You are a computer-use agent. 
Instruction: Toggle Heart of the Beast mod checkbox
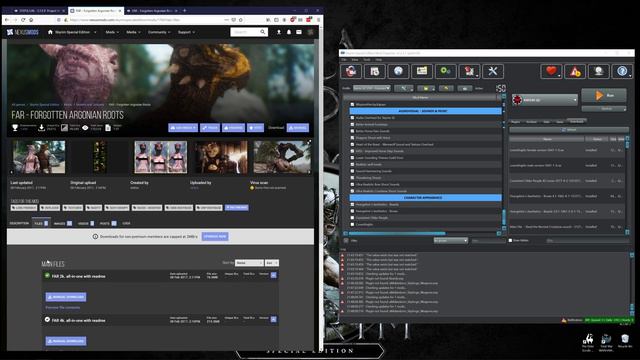point(352,144)
